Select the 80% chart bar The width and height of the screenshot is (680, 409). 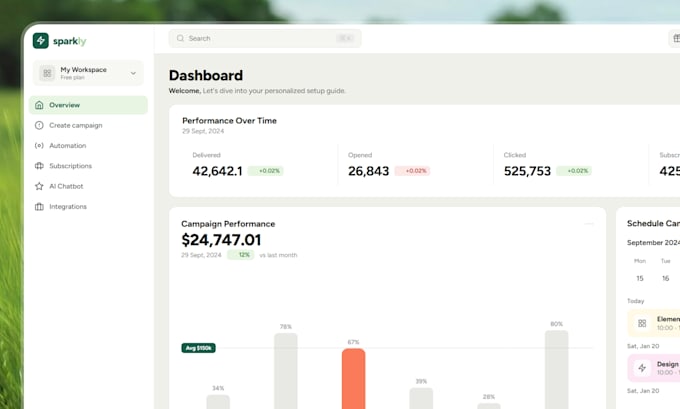coord(556,370)
